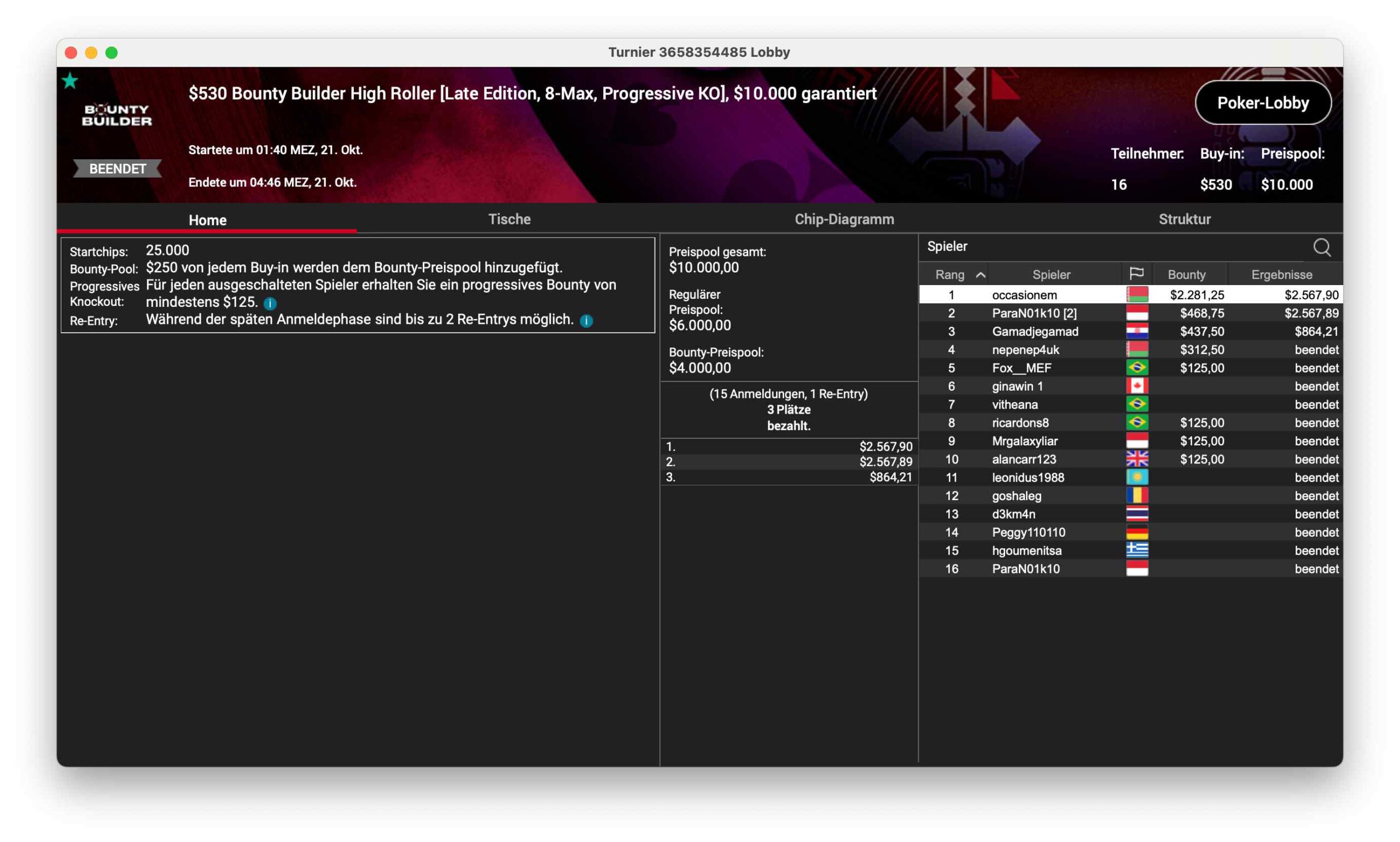Click the player search magnifier icon
Screen dimensions: 1400x842
[1321, 247]
